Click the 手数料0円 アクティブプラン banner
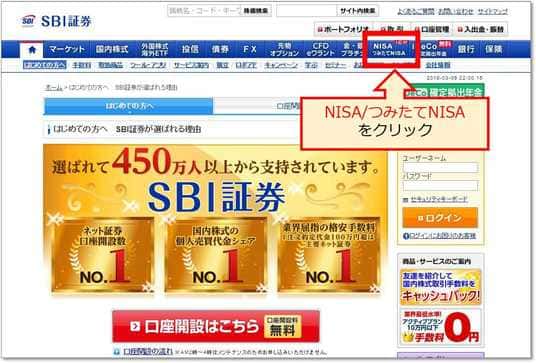The image size is (536, 363). (x=440, y=327)
